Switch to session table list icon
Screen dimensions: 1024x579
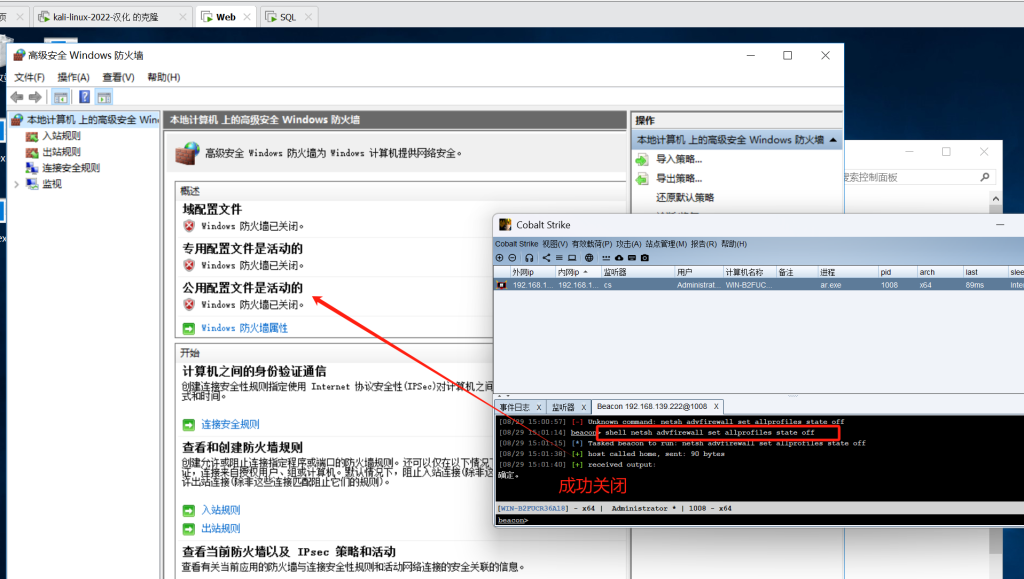pos(559,258)
